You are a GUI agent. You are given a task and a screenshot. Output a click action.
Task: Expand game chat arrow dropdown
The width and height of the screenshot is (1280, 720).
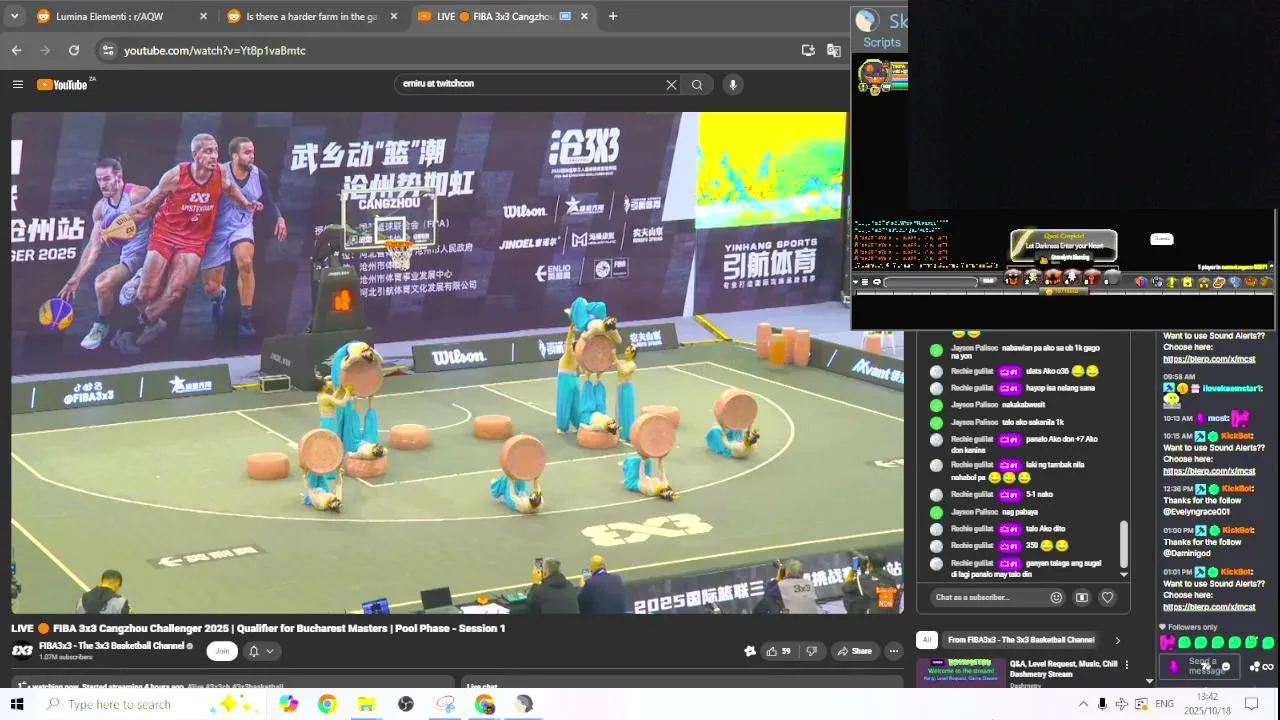(x=855, y=282)
